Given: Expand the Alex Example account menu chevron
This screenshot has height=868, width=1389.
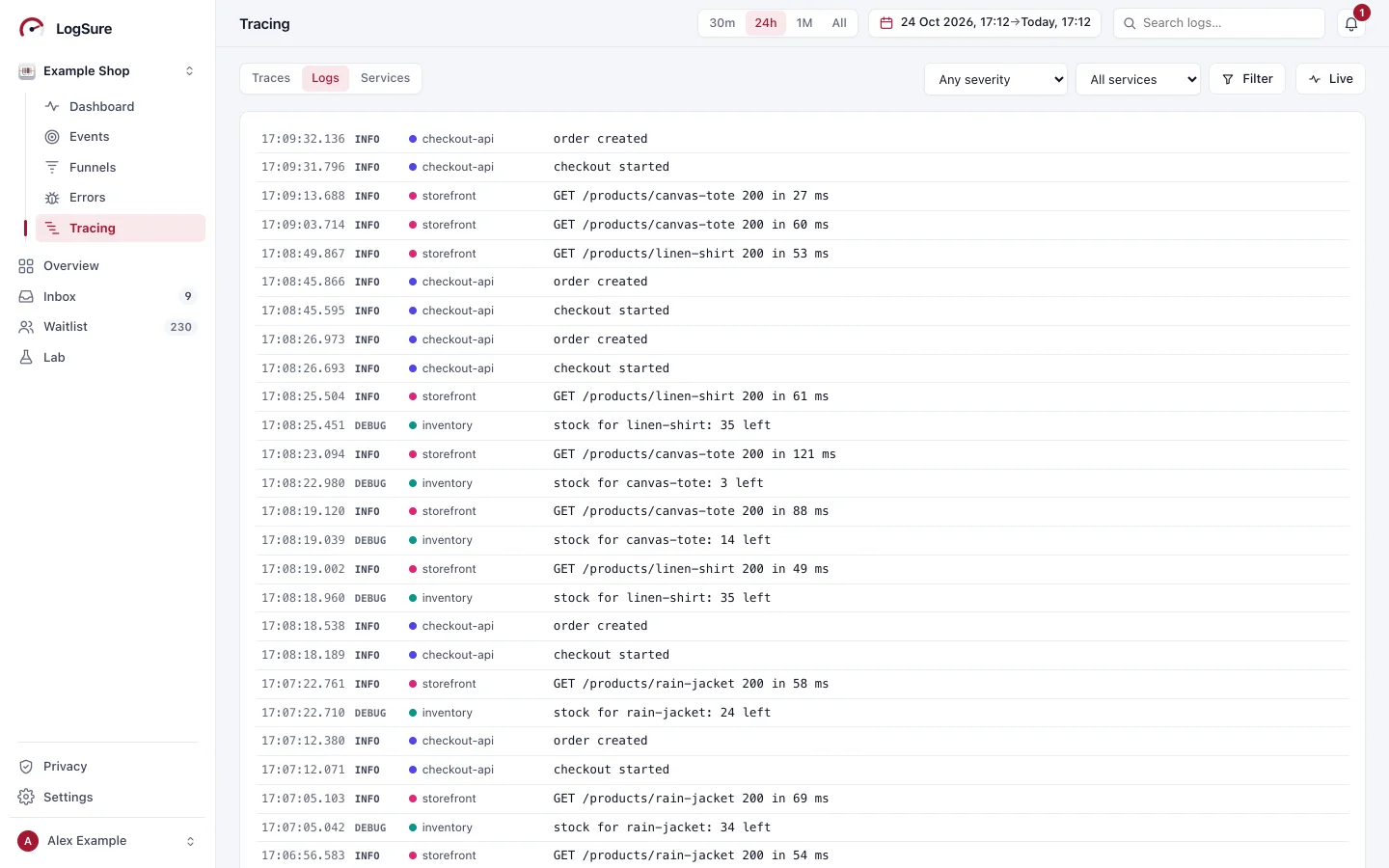Looking at the screenshot, I should 190,841.
